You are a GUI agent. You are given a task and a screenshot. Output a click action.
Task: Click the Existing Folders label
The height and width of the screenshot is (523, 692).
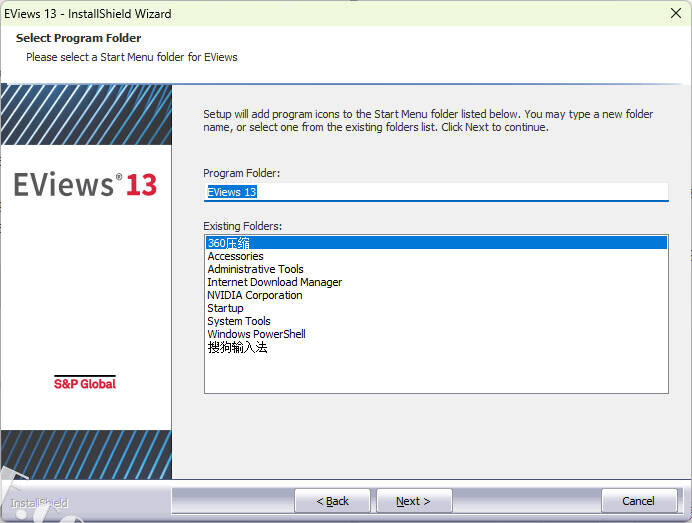[x=242, y=226]
